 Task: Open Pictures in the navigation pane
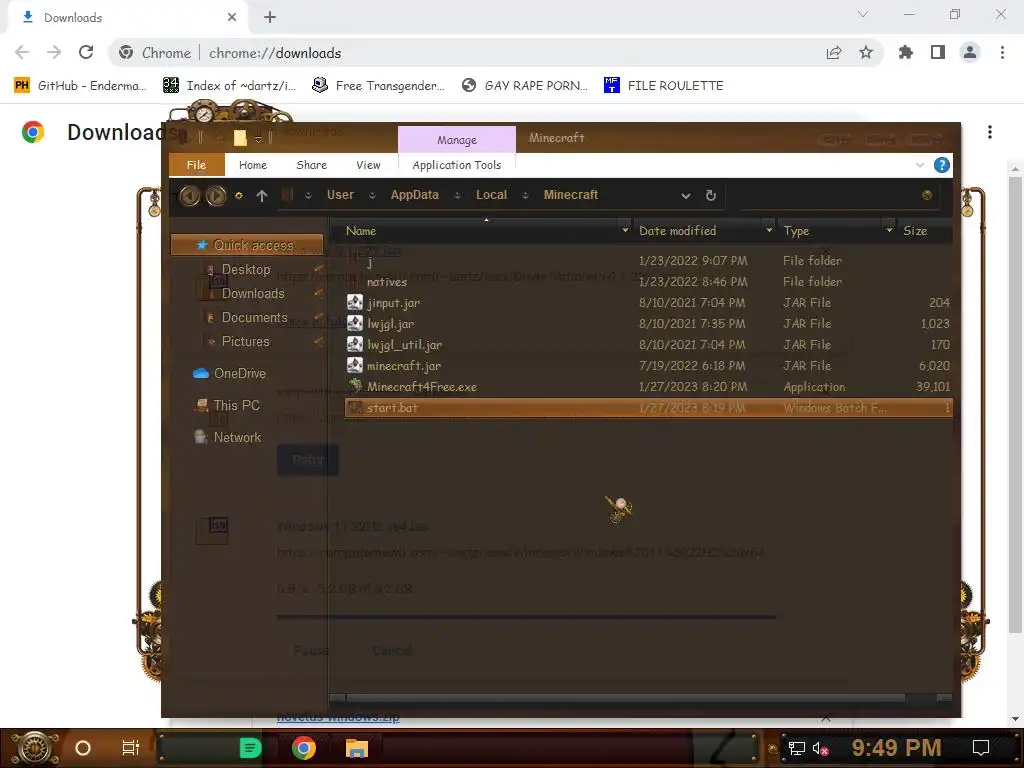245,342
